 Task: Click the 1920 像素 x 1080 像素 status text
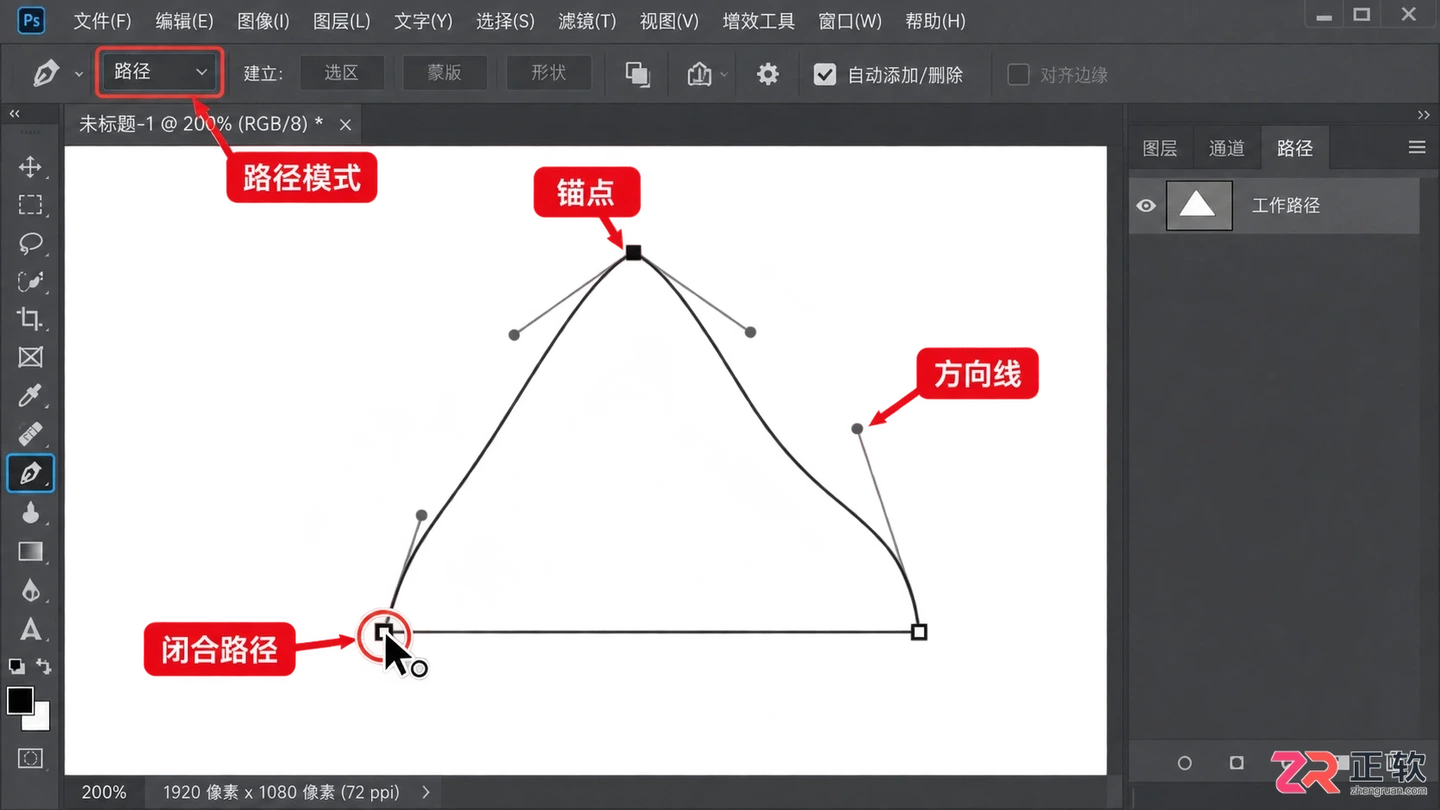click(281, 792)
